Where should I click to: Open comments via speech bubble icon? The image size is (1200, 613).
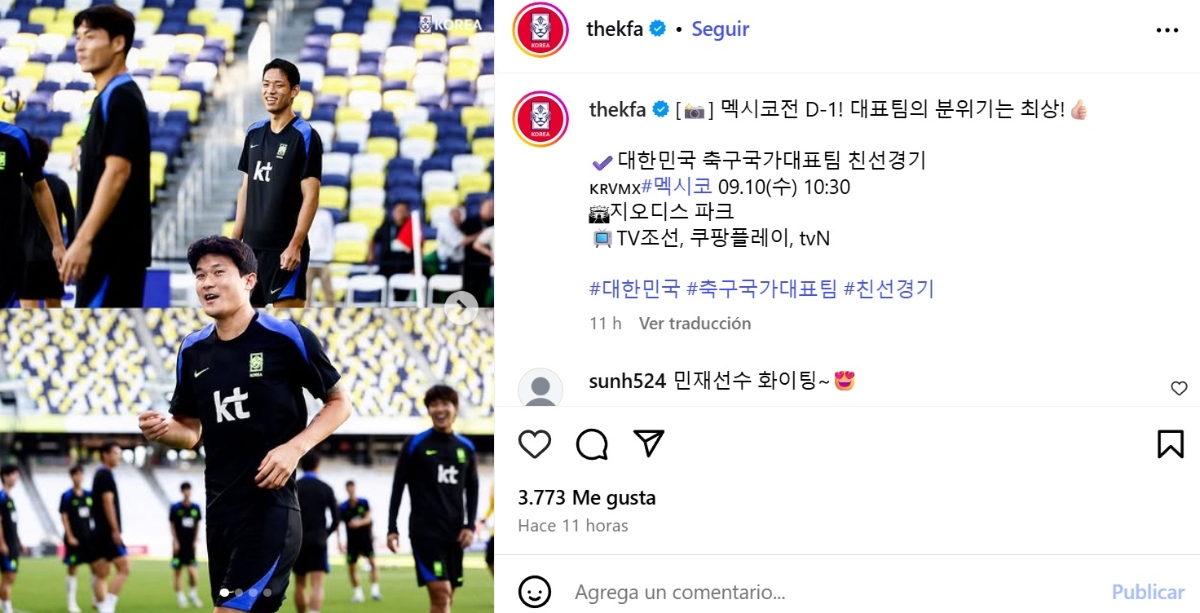coord(592,443)
